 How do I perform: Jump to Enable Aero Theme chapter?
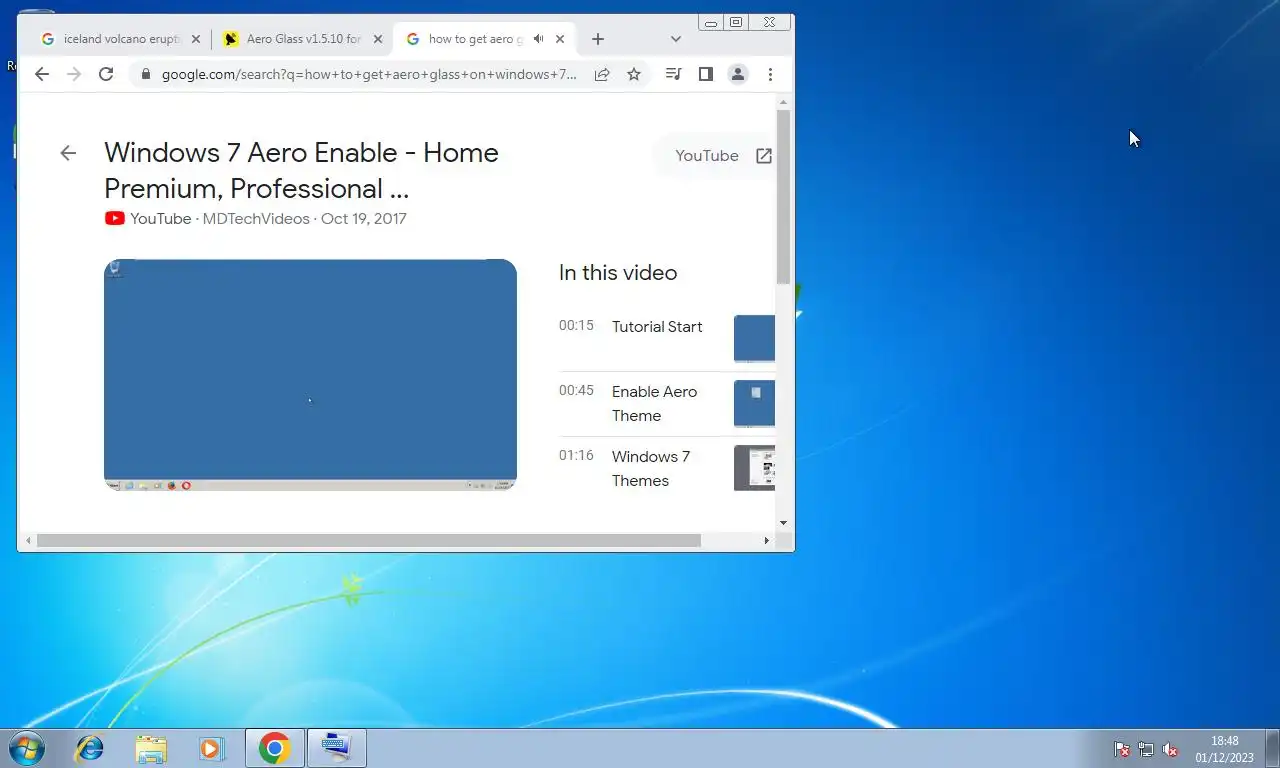654,404
